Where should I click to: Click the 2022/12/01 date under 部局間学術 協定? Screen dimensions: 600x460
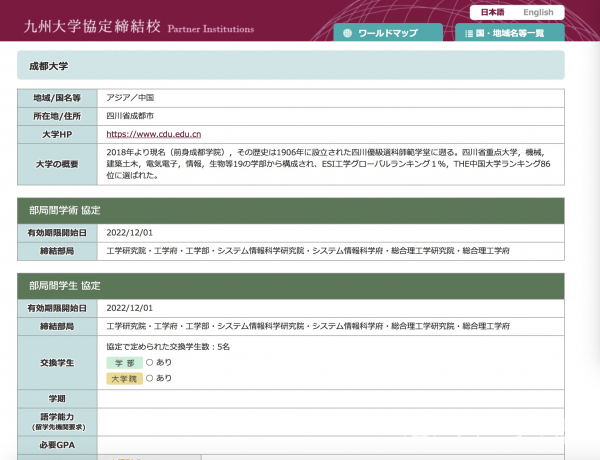coord(129,233)
